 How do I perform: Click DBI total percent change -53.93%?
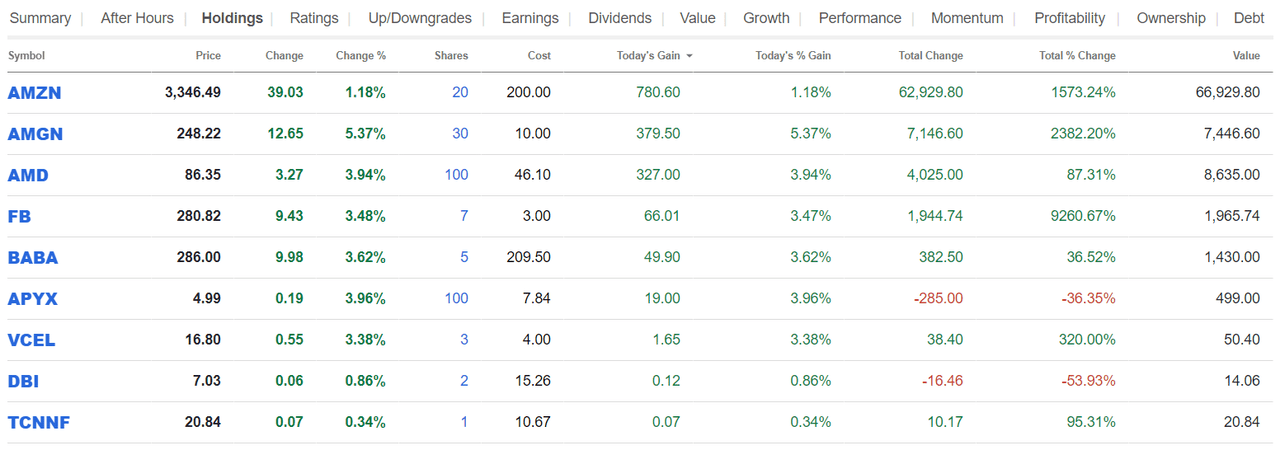1089,381
